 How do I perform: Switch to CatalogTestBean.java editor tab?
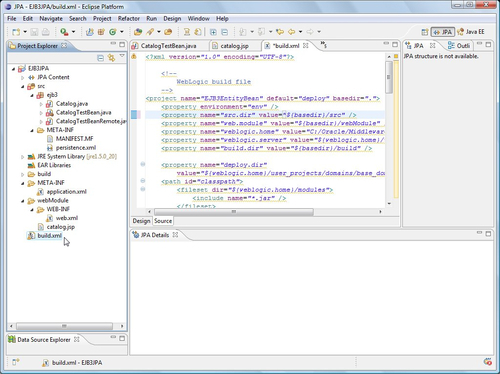click(x=168, y=46)
